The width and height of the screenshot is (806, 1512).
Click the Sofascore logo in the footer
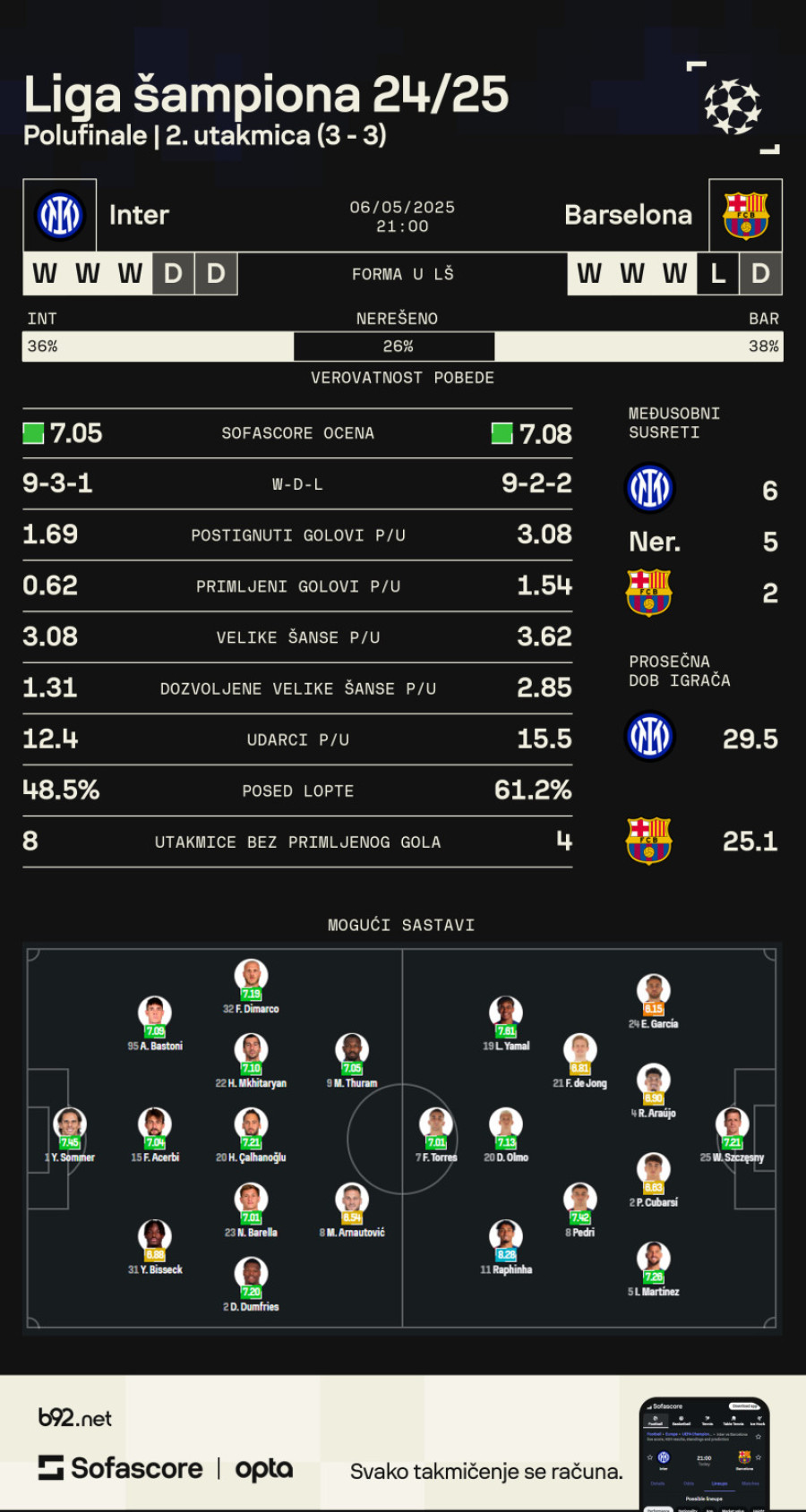pos(121,1468)
